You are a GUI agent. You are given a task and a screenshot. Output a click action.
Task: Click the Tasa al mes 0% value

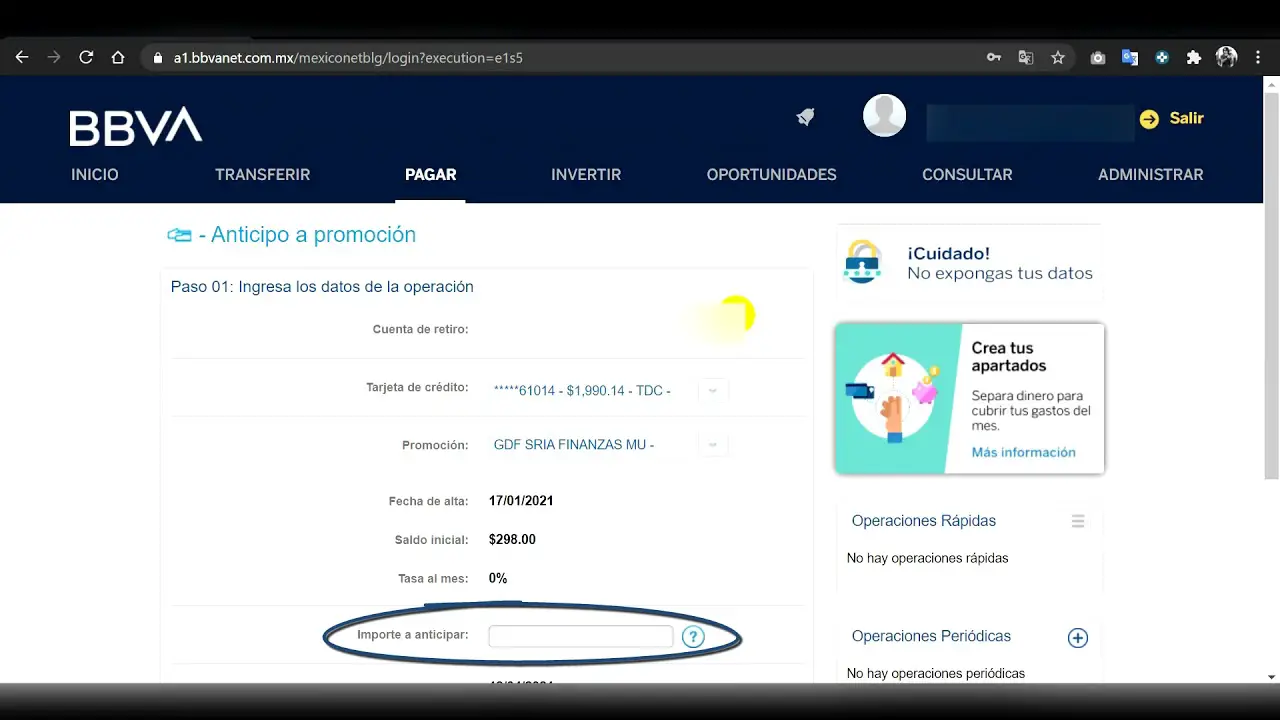(498, 579)
